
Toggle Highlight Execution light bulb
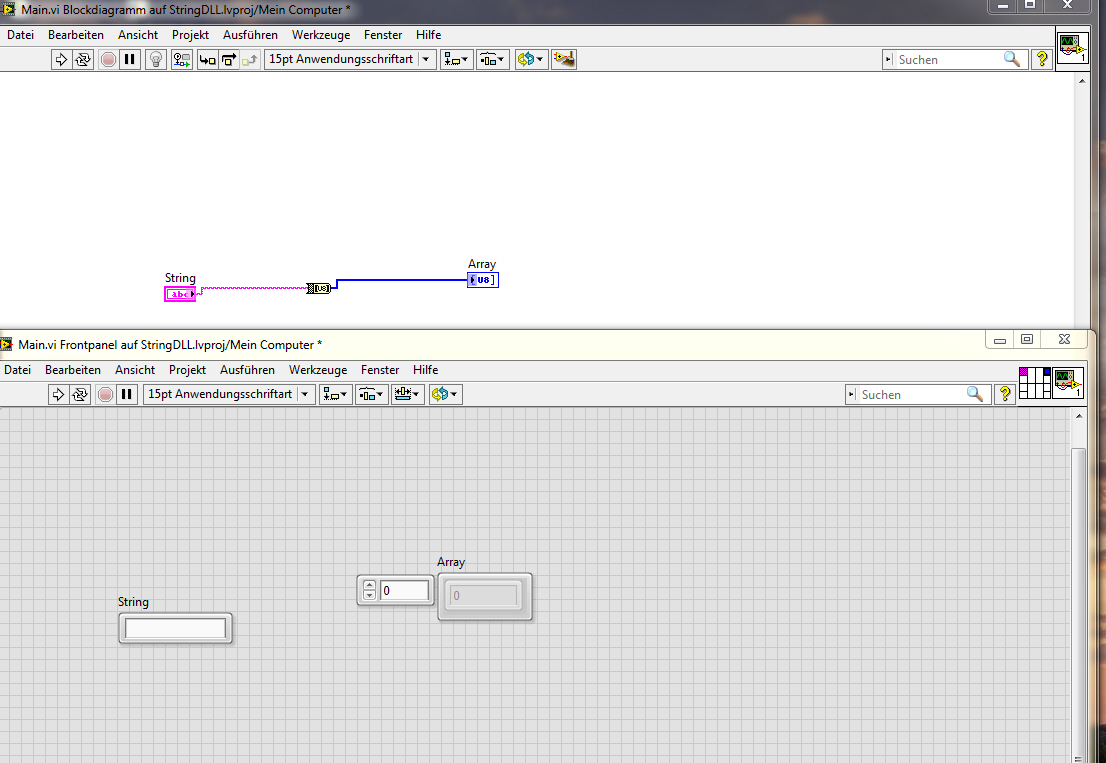pyautogui.click(x=156, y=59)
